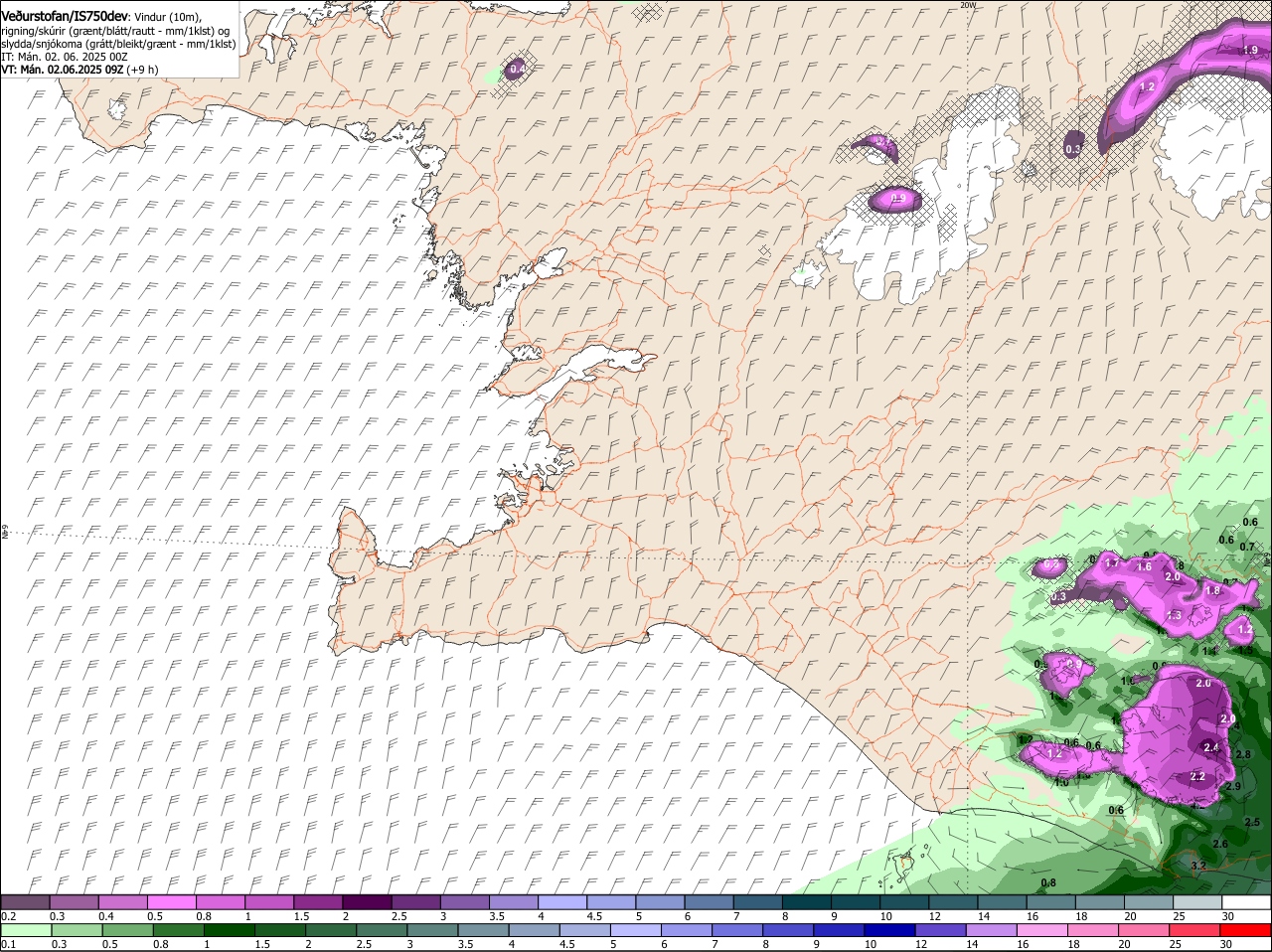Click the "1.6" snowfall value on the map
This screenshot has height=952, width=1272.
pyautogui.click(x=1144, y=566)
